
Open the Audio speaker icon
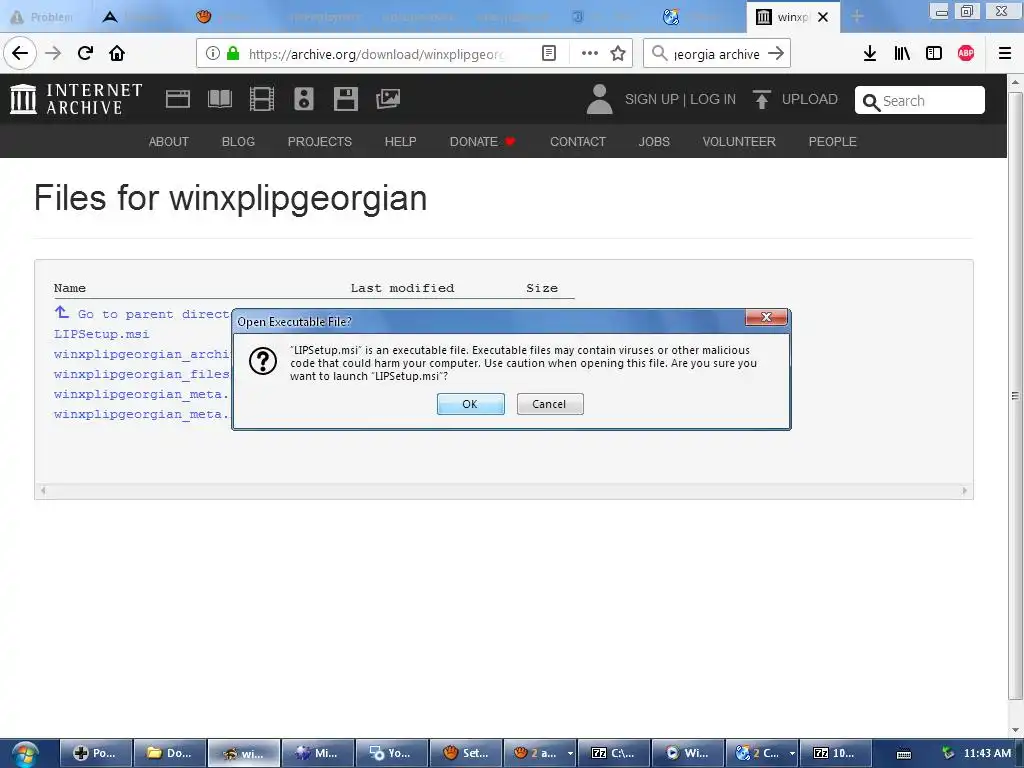click(x=304, y=99)
